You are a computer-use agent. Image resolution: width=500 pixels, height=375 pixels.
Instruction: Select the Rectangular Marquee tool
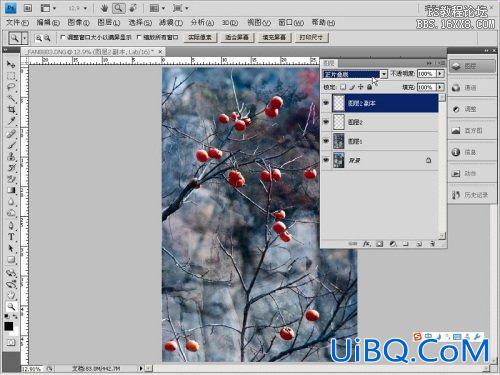click(11, 76)
